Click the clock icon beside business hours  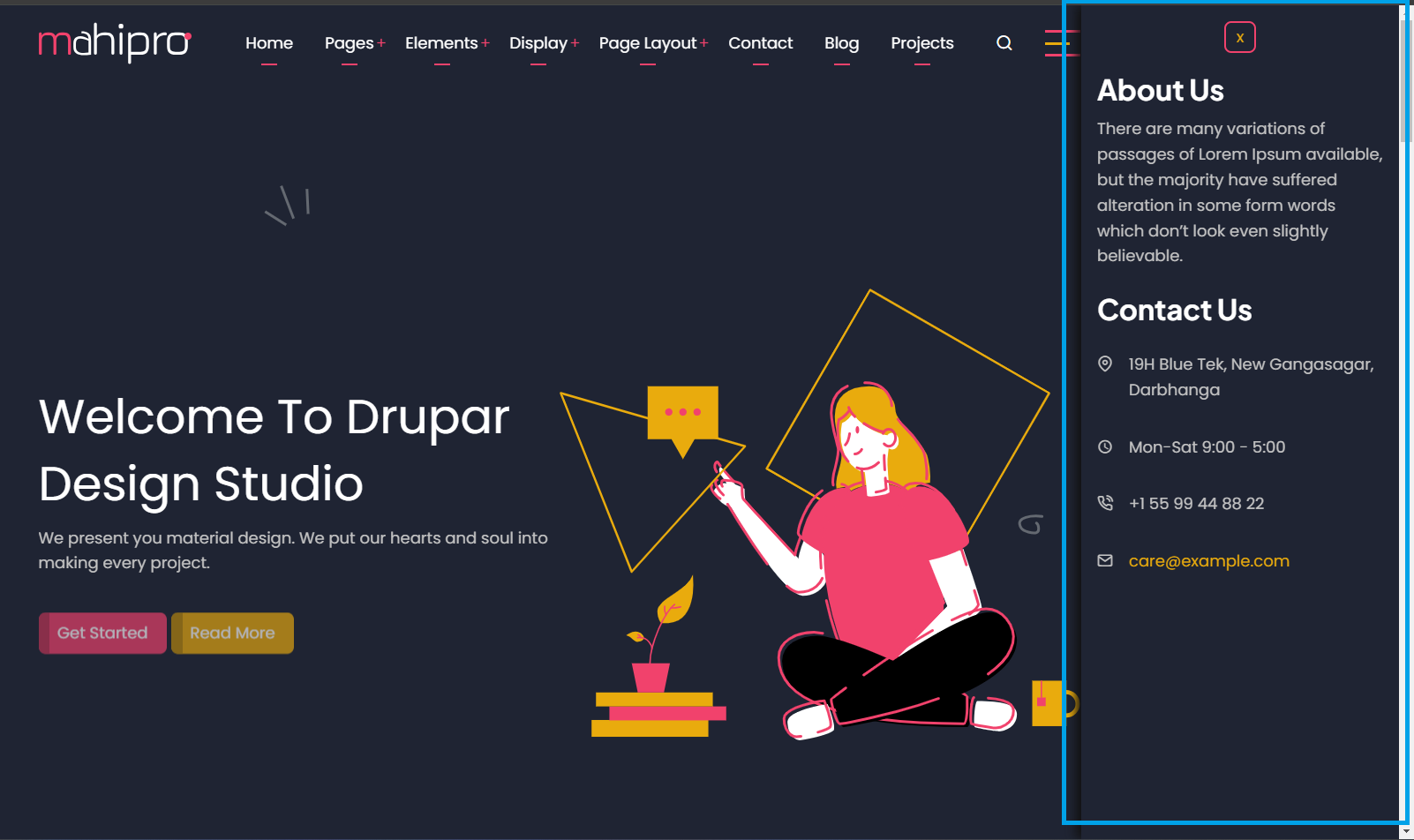click(x=1104, y=446)
